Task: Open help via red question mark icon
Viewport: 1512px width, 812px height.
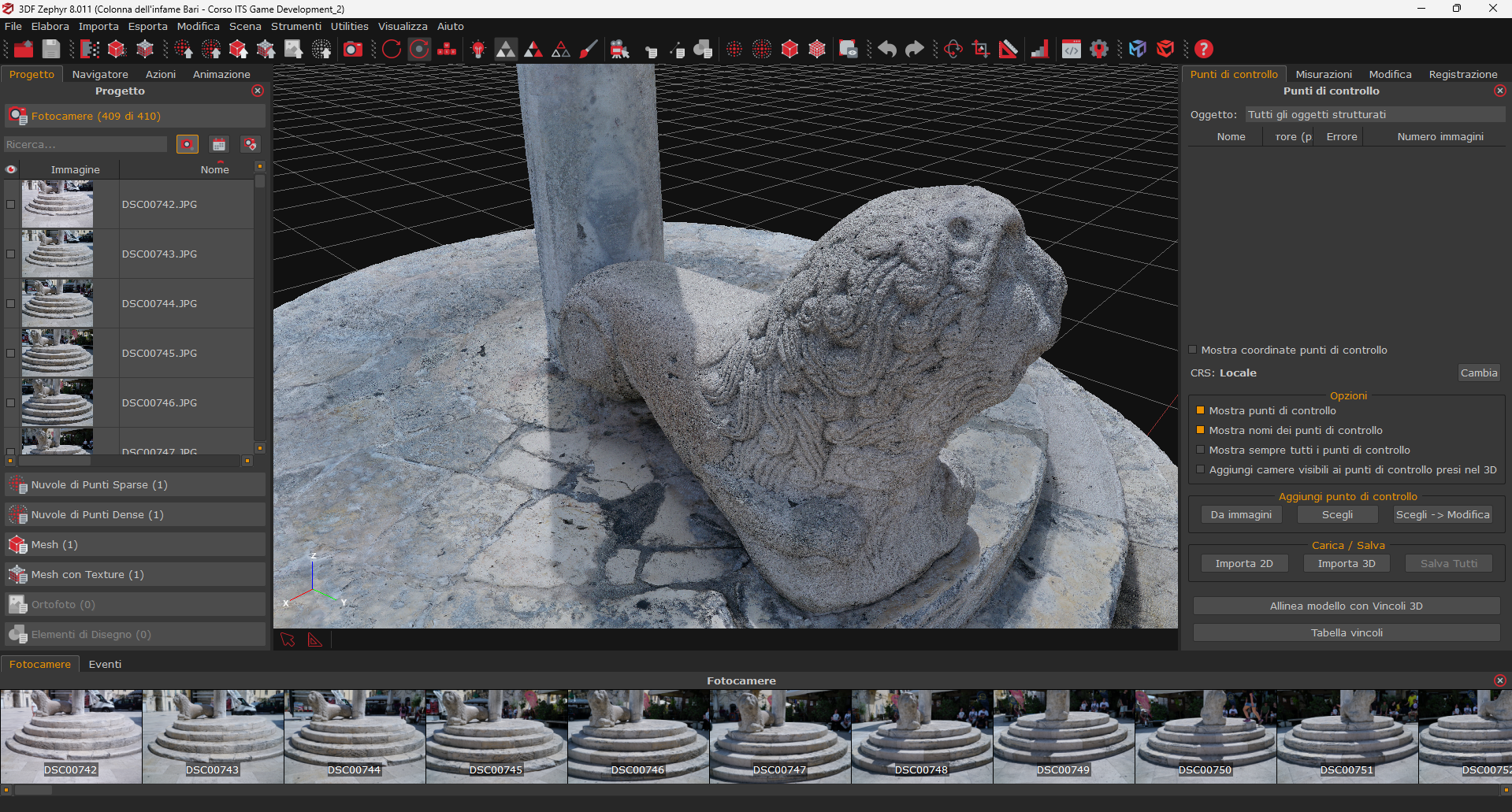Action: tap(1203, 50)
